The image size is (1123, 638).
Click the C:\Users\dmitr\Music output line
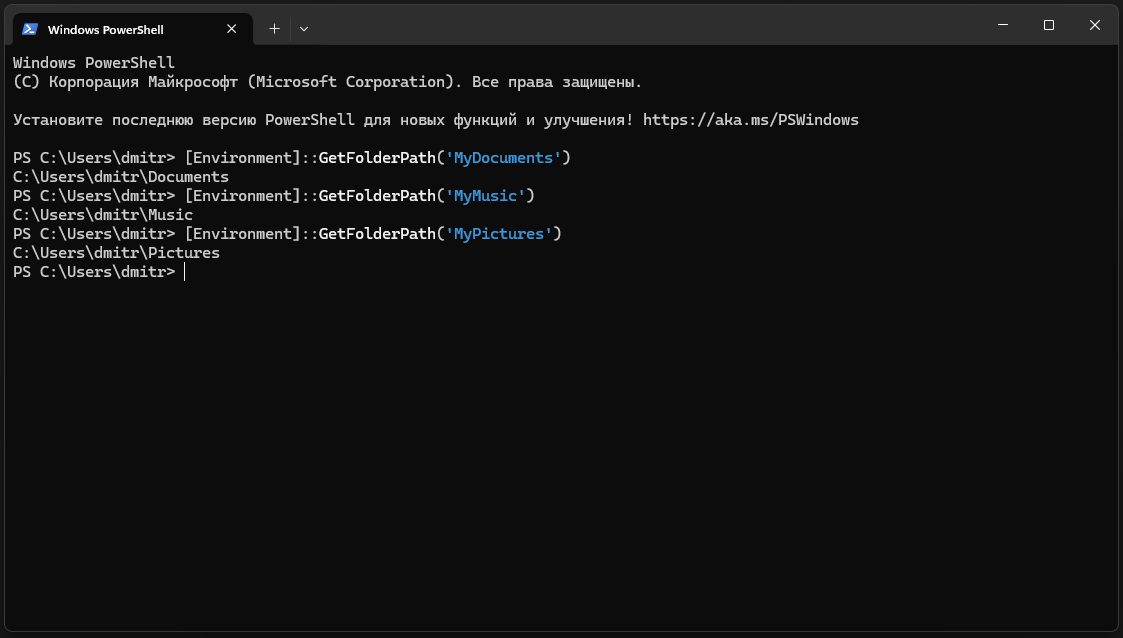click(103, 215)
